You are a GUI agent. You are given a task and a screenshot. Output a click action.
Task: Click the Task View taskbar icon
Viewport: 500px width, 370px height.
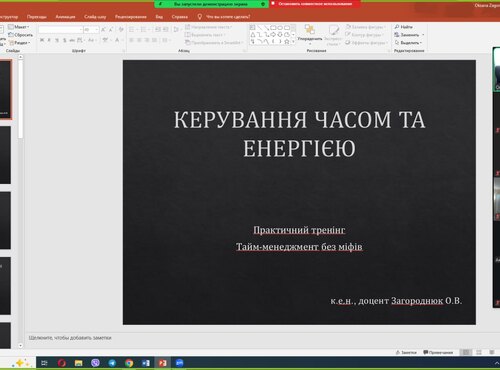pos(44,363)
